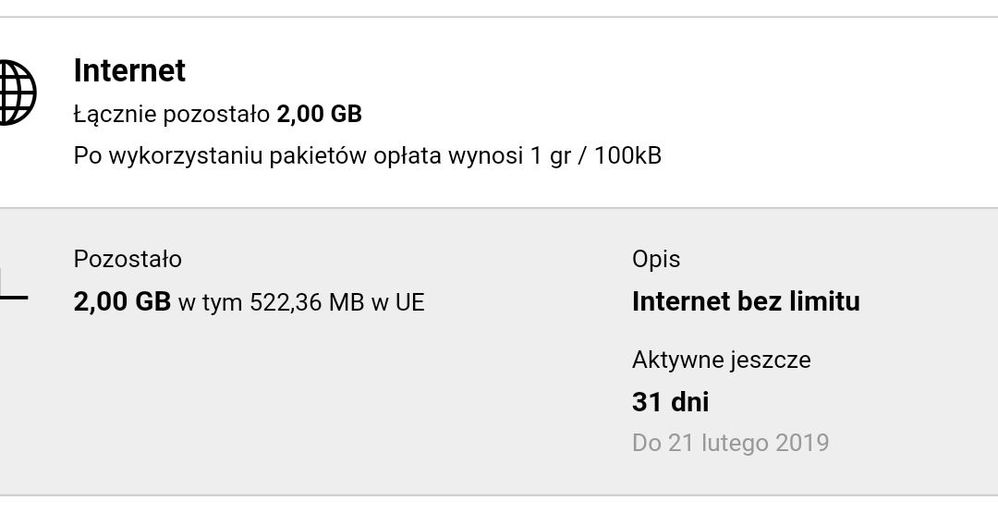Click the 'w UE' text in package row
The width and height of the screenshot is (998, 514).
tap(398, 302)
